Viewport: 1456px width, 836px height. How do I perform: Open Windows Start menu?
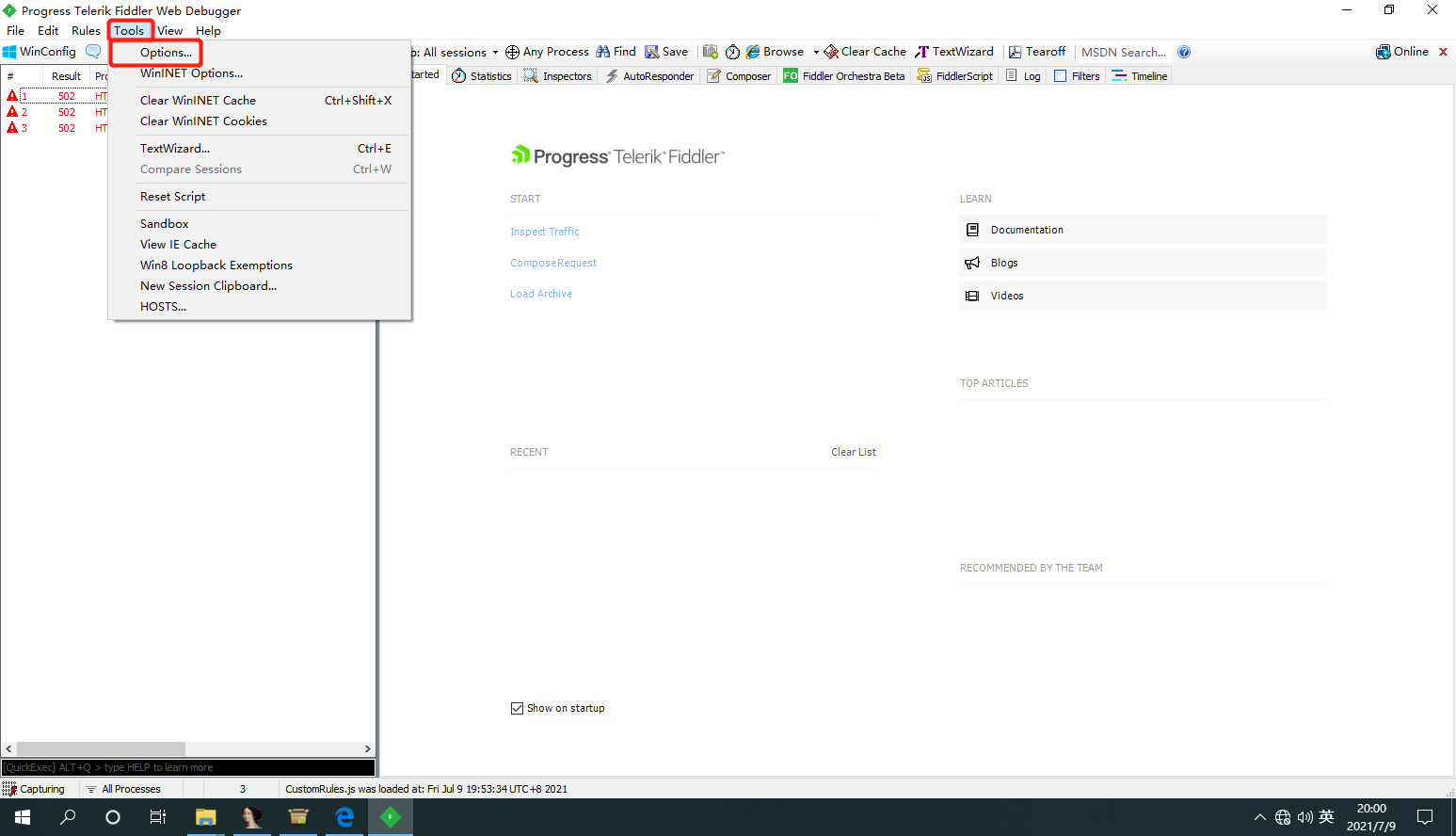tap(23, 817)
